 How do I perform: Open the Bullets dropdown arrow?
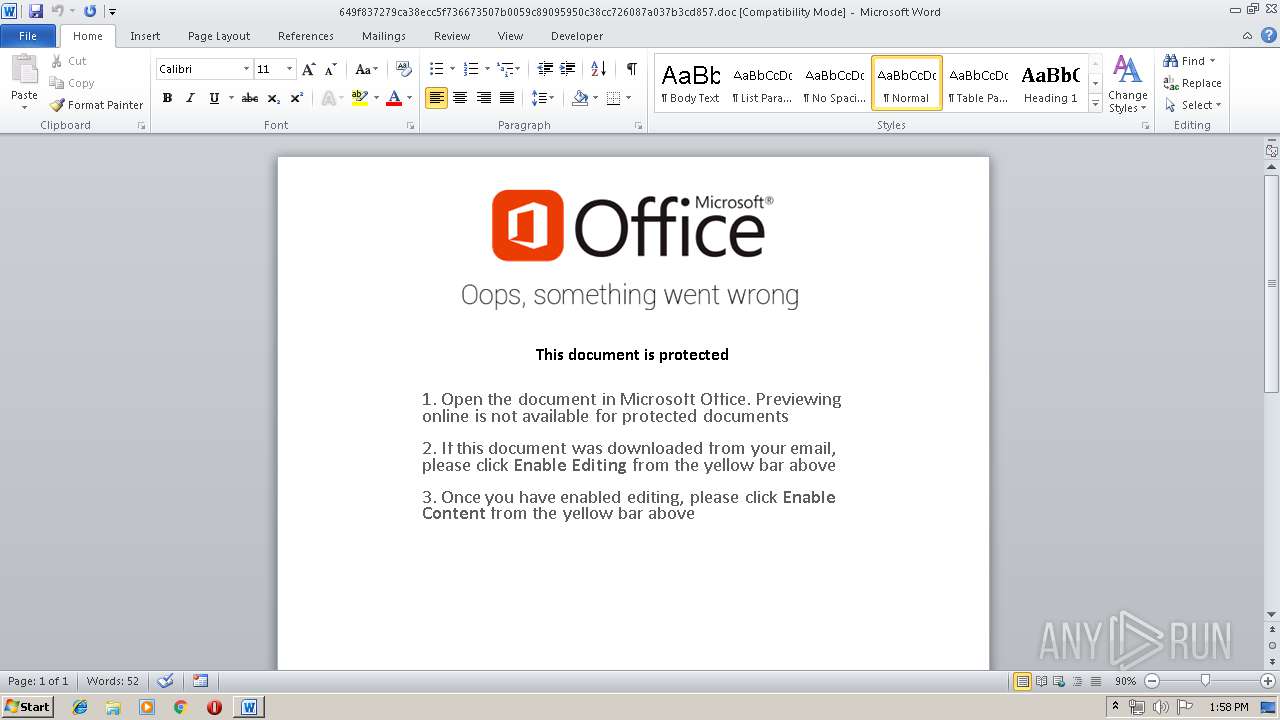point(452,69)
